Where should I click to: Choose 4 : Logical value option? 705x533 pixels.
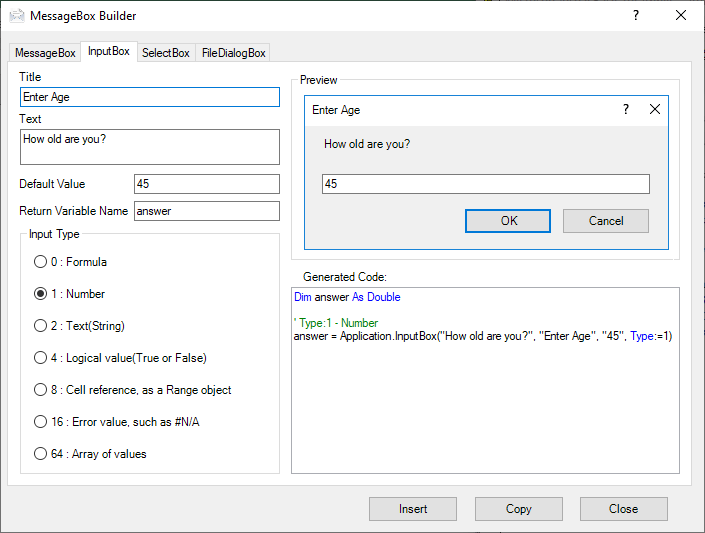point(120,358)
